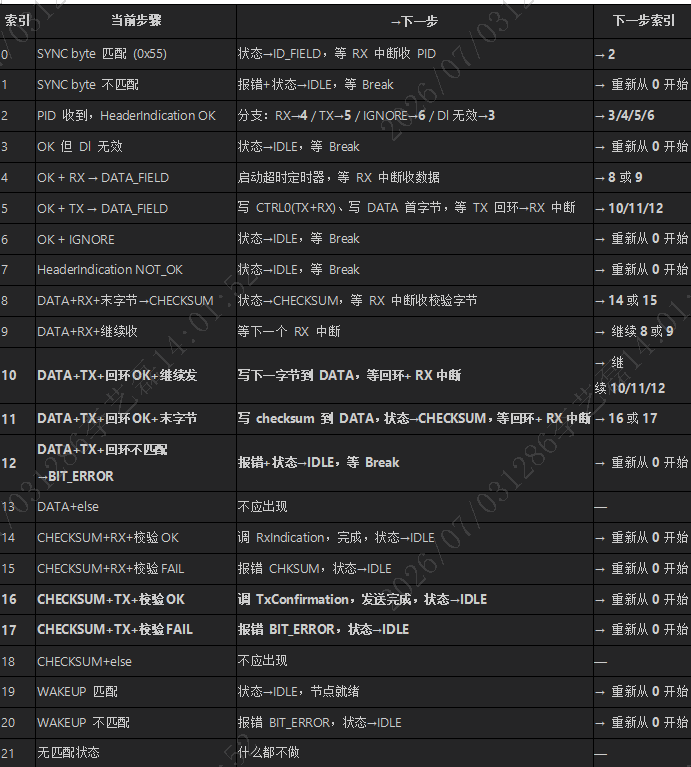Select the DATA+else cell
The height and width of the screenshot is (767, 691).
point(136,507)
